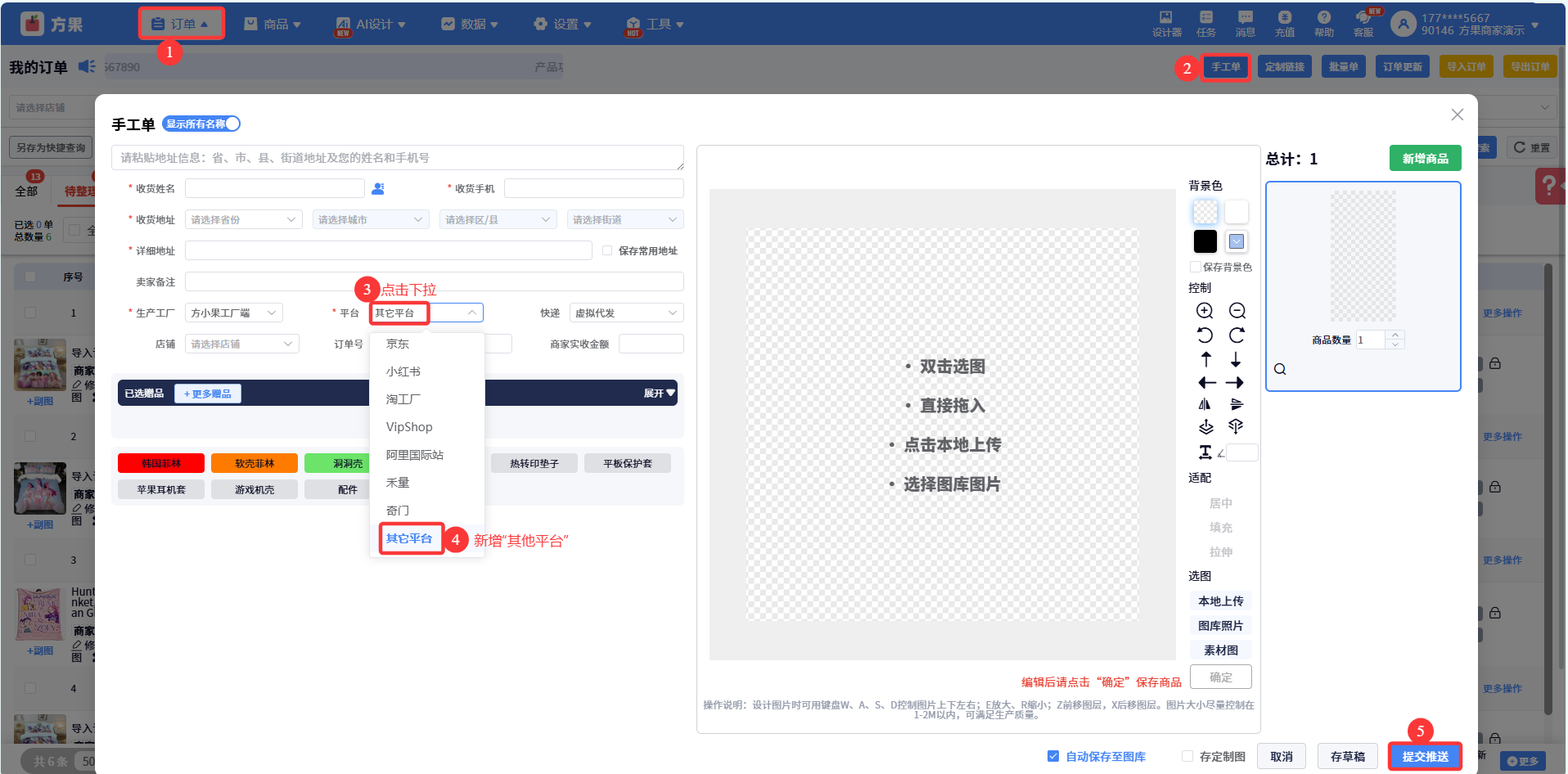Screen dimensions: 1568x774
Task: Pick the white background swatch
Action: 1237,212
